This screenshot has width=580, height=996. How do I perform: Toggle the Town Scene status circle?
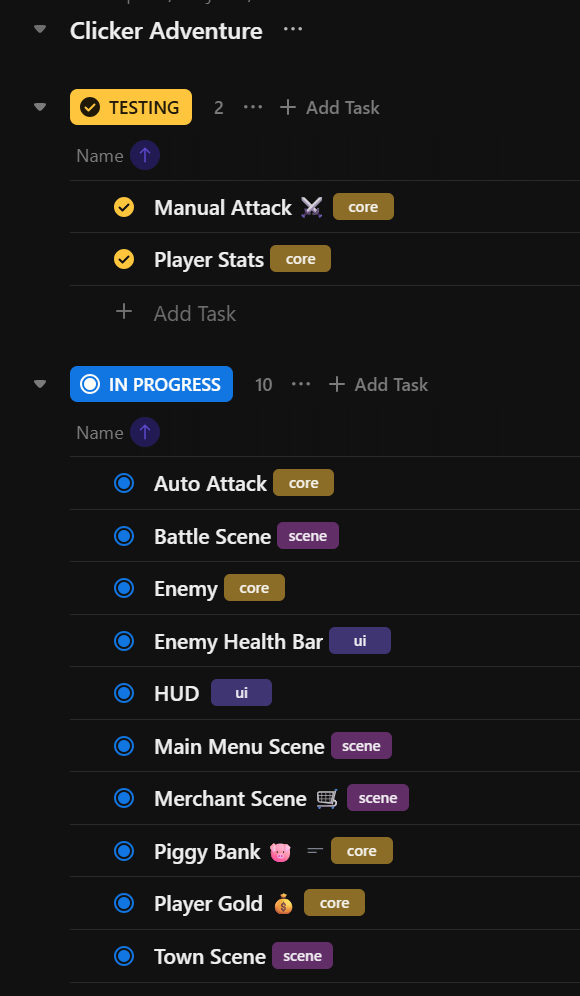pyautogui.click(x=124, y=956)
